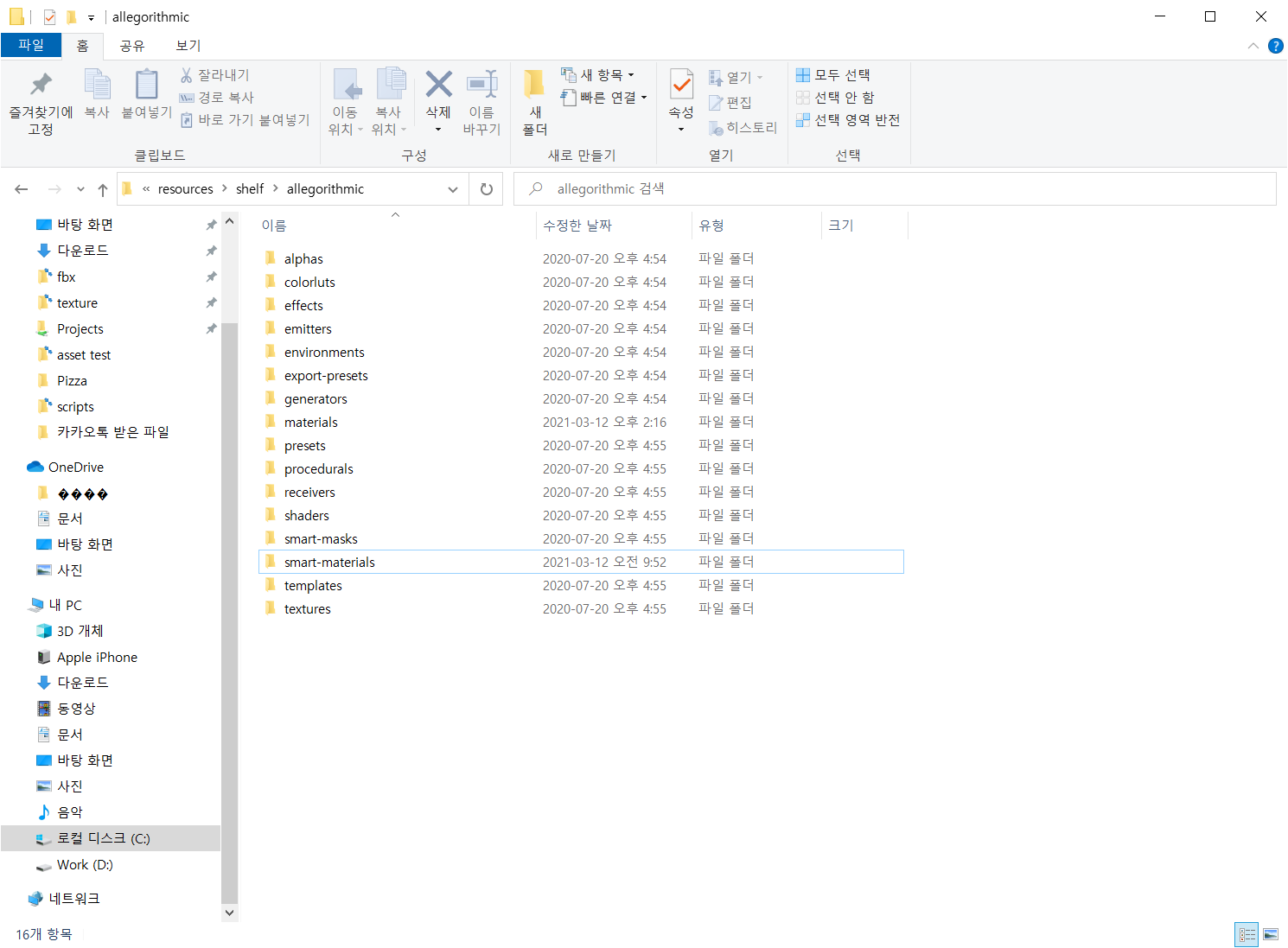
Task: Click the 복사 (Copy) ribbon icon
Action: click(x=97, y=84)
